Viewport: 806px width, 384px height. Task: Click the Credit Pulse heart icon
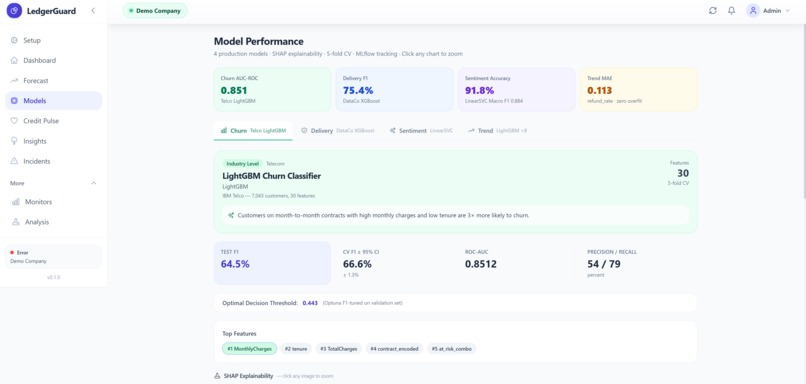pos(14,121)
